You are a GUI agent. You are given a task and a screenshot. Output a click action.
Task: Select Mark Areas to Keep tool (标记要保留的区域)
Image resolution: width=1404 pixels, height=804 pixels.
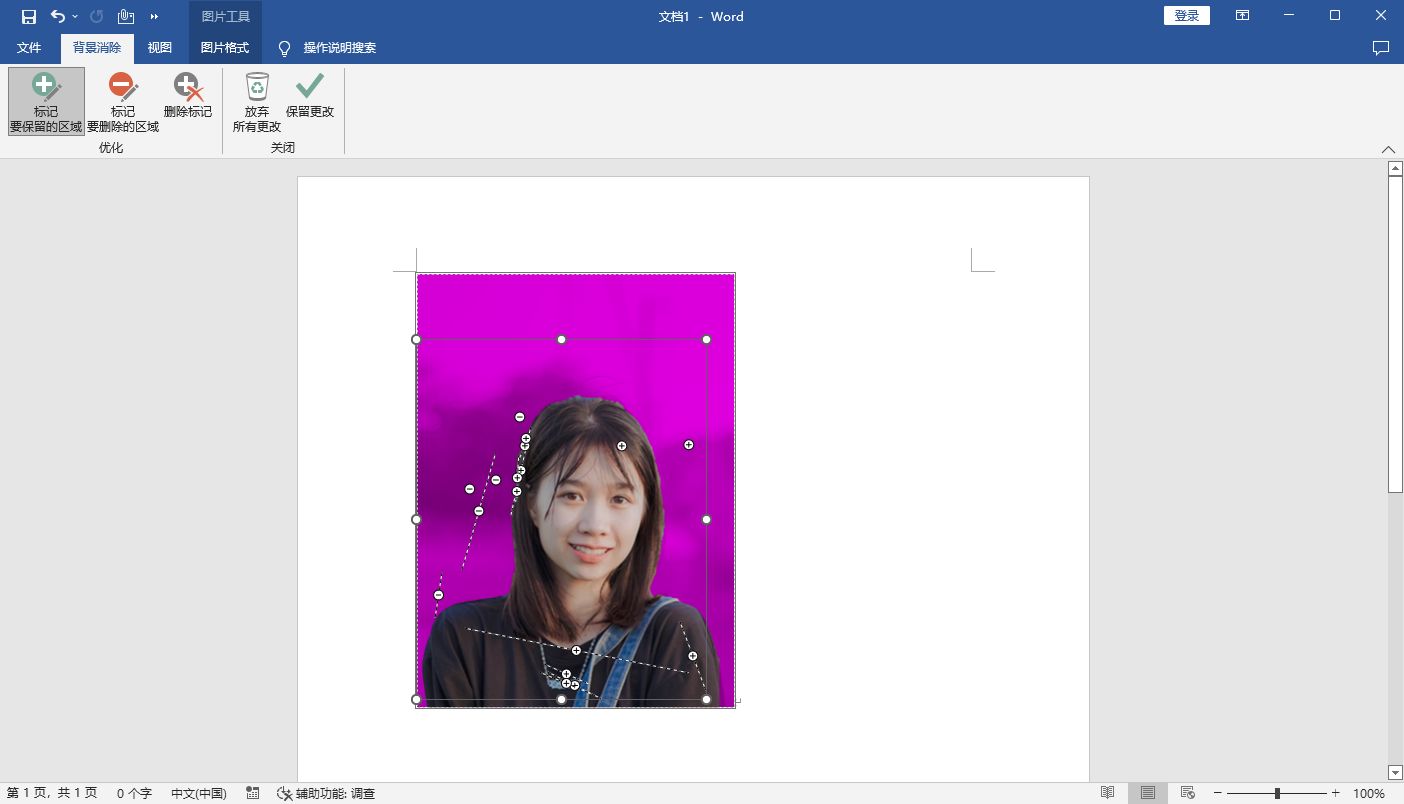[46, 102]
